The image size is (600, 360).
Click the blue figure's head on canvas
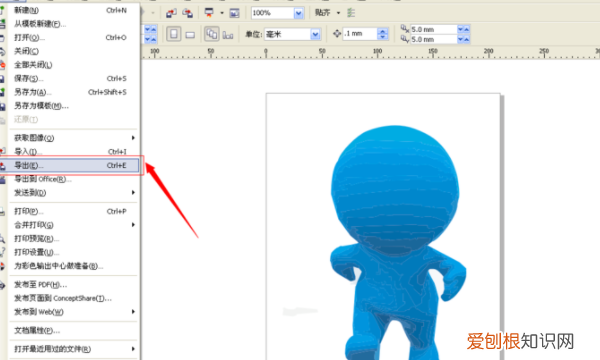pos(395,186)
